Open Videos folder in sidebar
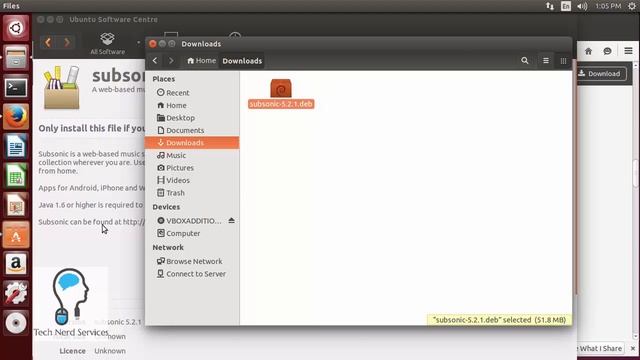The image size is (640, 360). (x=192, y=180)
